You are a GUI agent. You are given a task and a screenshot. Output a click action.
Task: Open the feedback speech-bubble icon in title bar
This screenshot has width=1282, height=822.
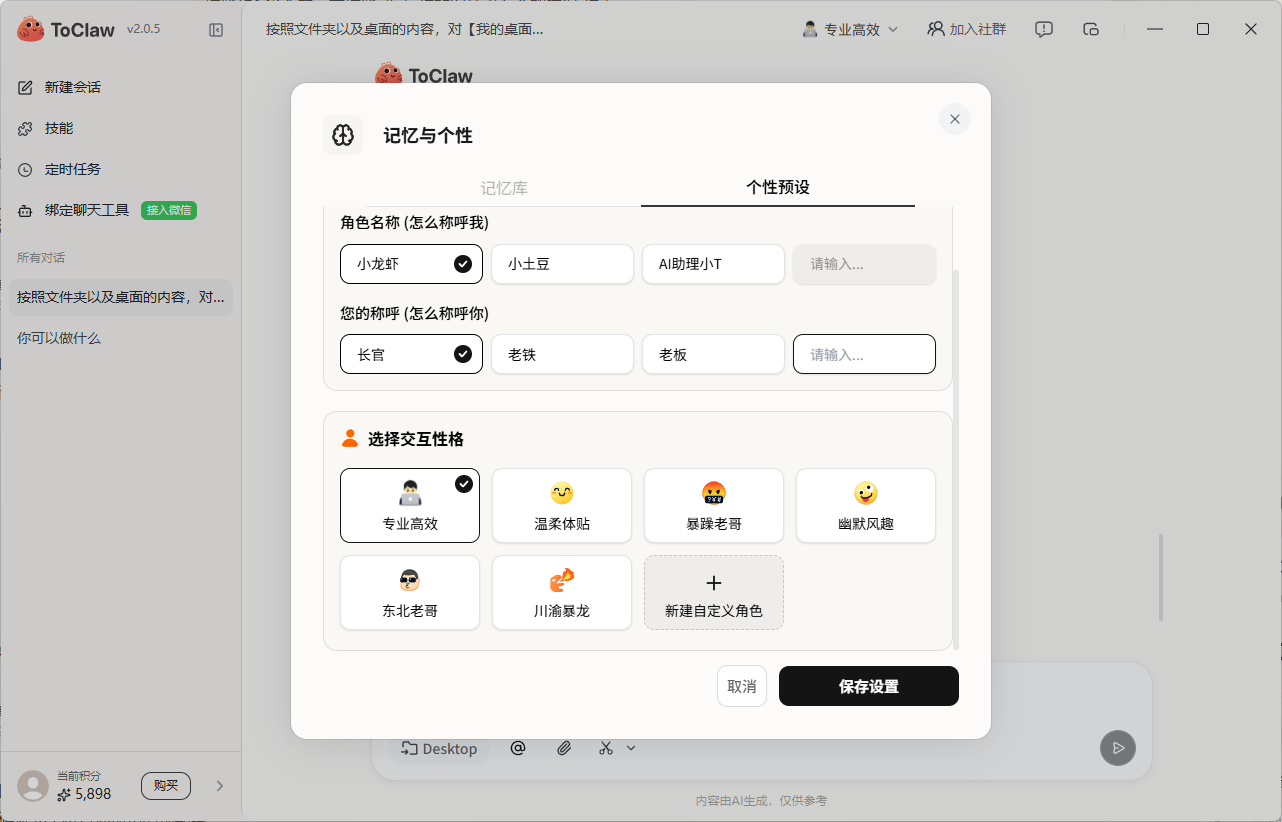(1043, 29)
